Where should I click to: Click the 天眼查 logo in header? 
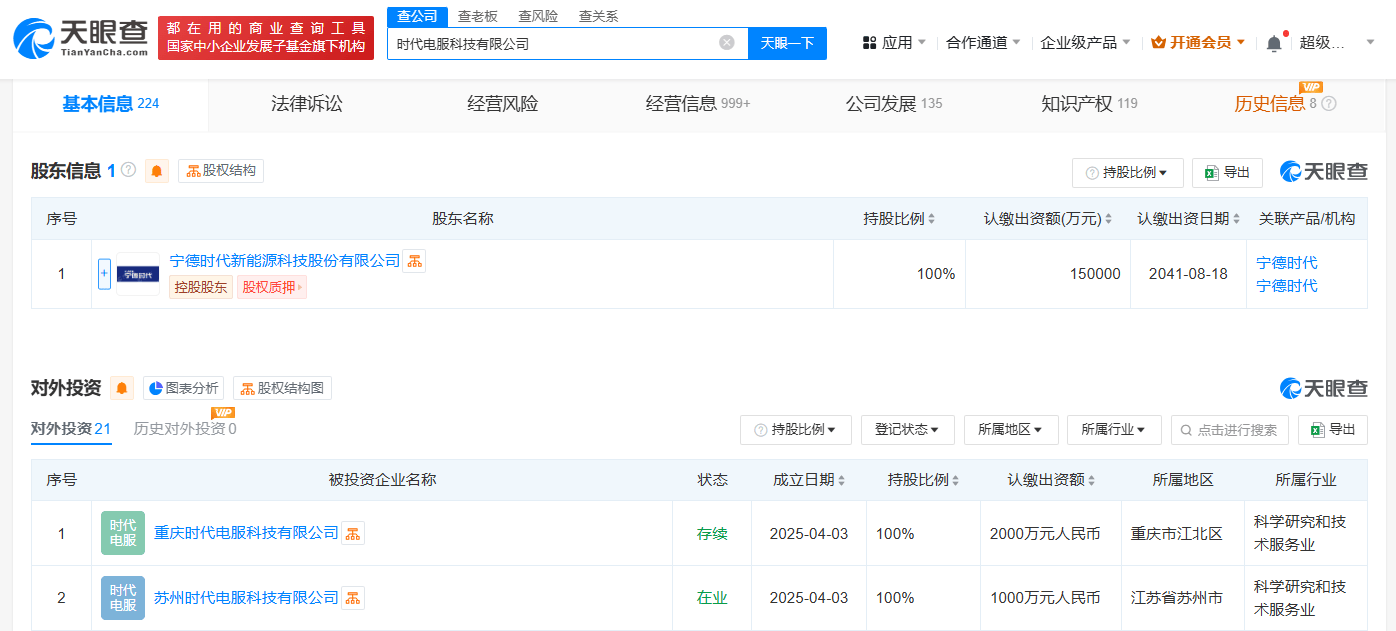point(78,38)
